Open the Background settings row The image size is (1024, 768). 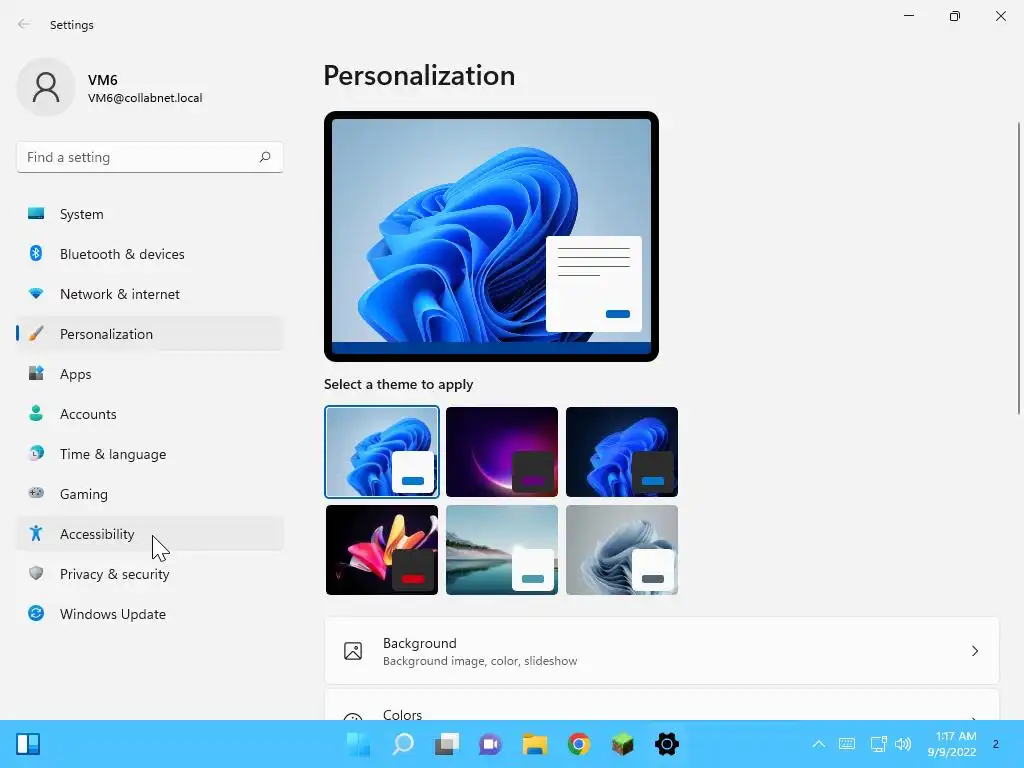pos(662,651)
